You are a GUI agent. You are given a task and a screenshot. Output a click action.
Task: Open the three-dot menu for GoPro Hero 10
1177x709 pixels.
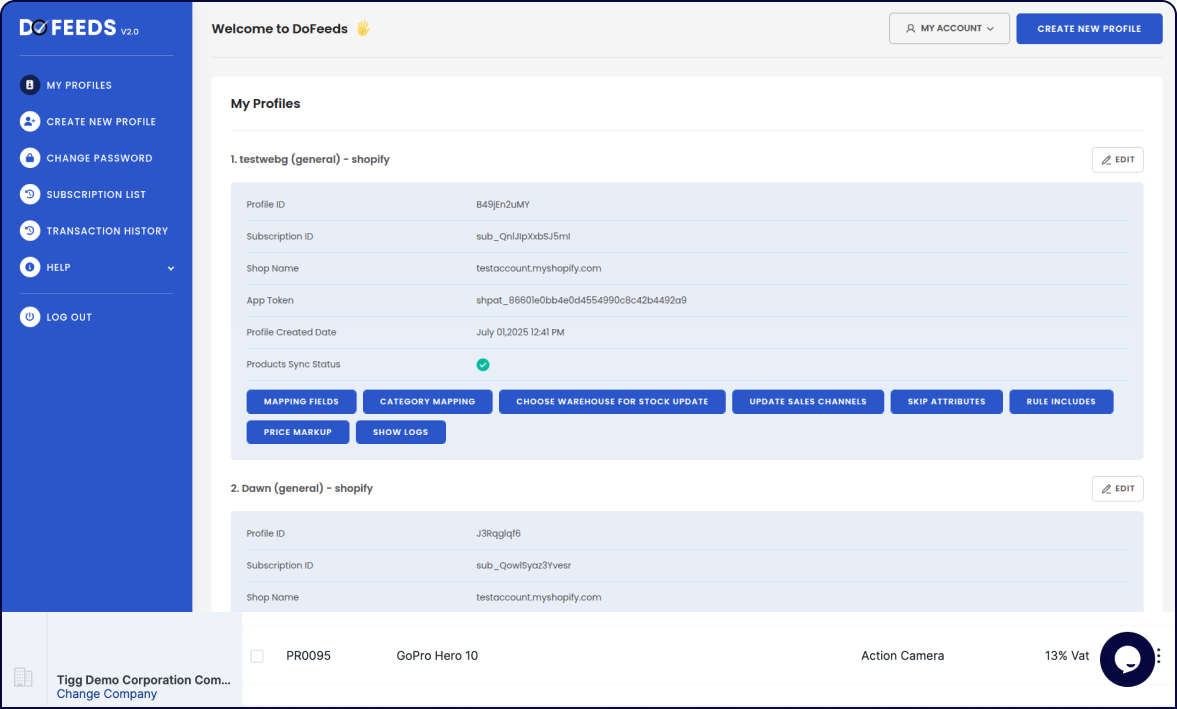click(x=1159, y=656)
